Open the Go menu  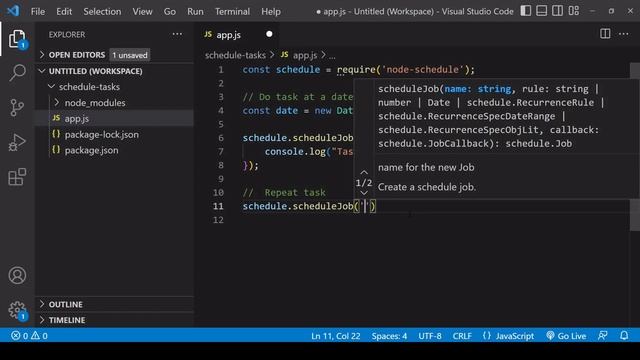click(170, 11)
